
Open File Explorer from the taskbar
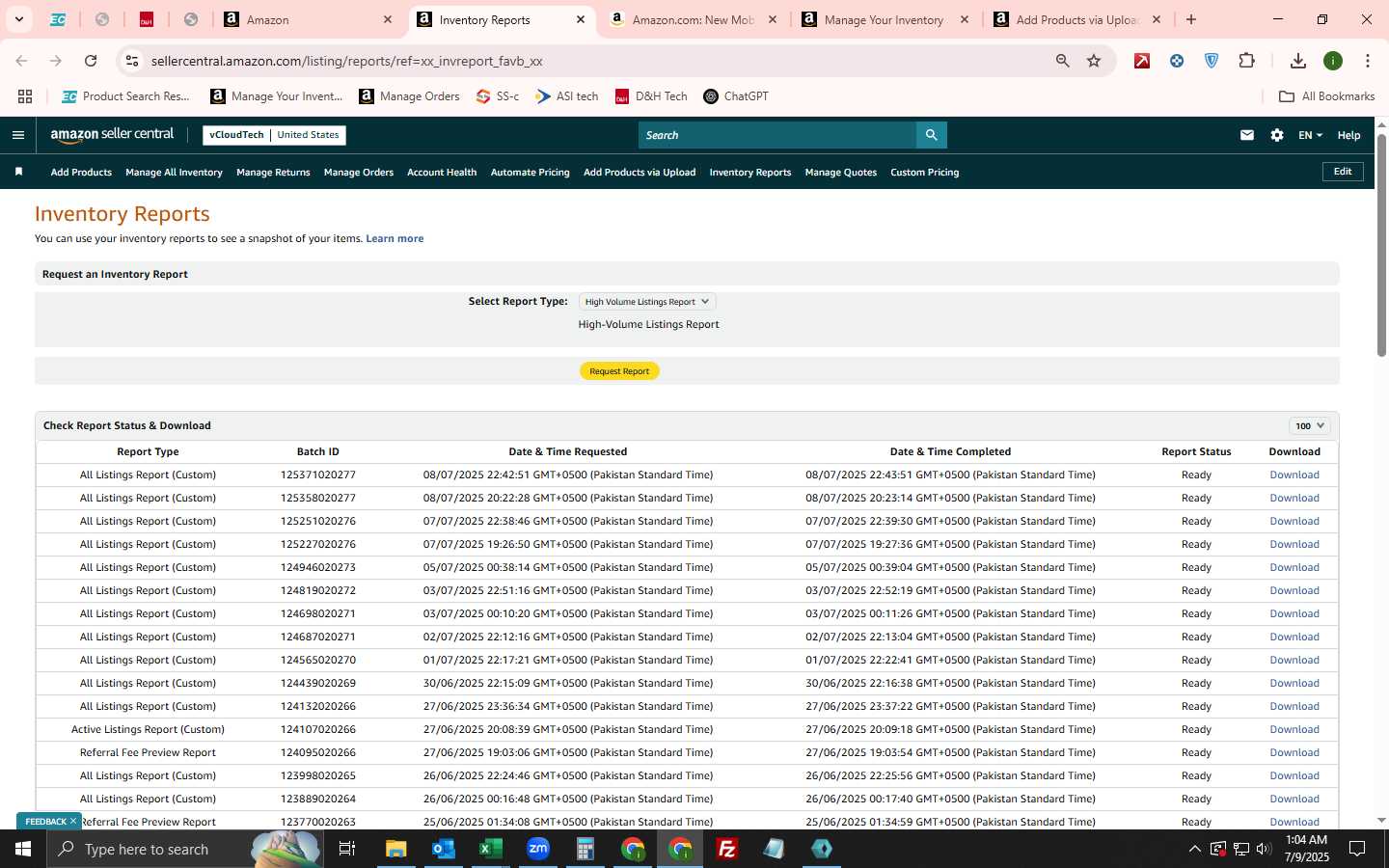coord(396,849)
